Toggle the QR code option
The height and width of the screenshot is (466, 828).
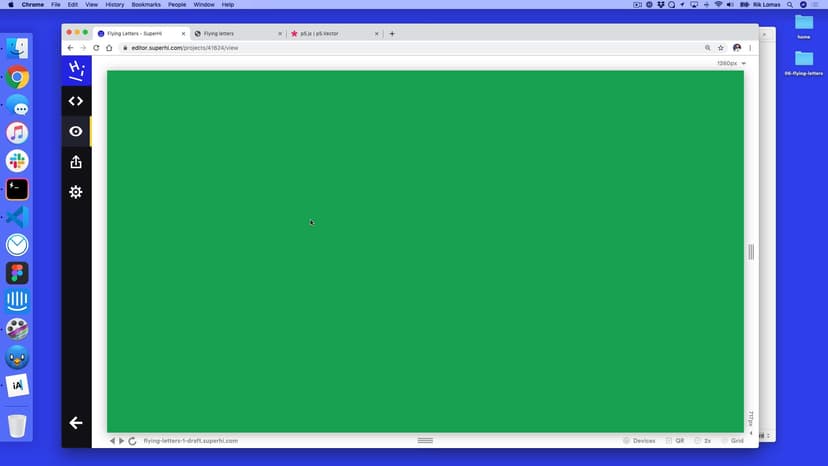pyautogui.click(x=675, y=441)
